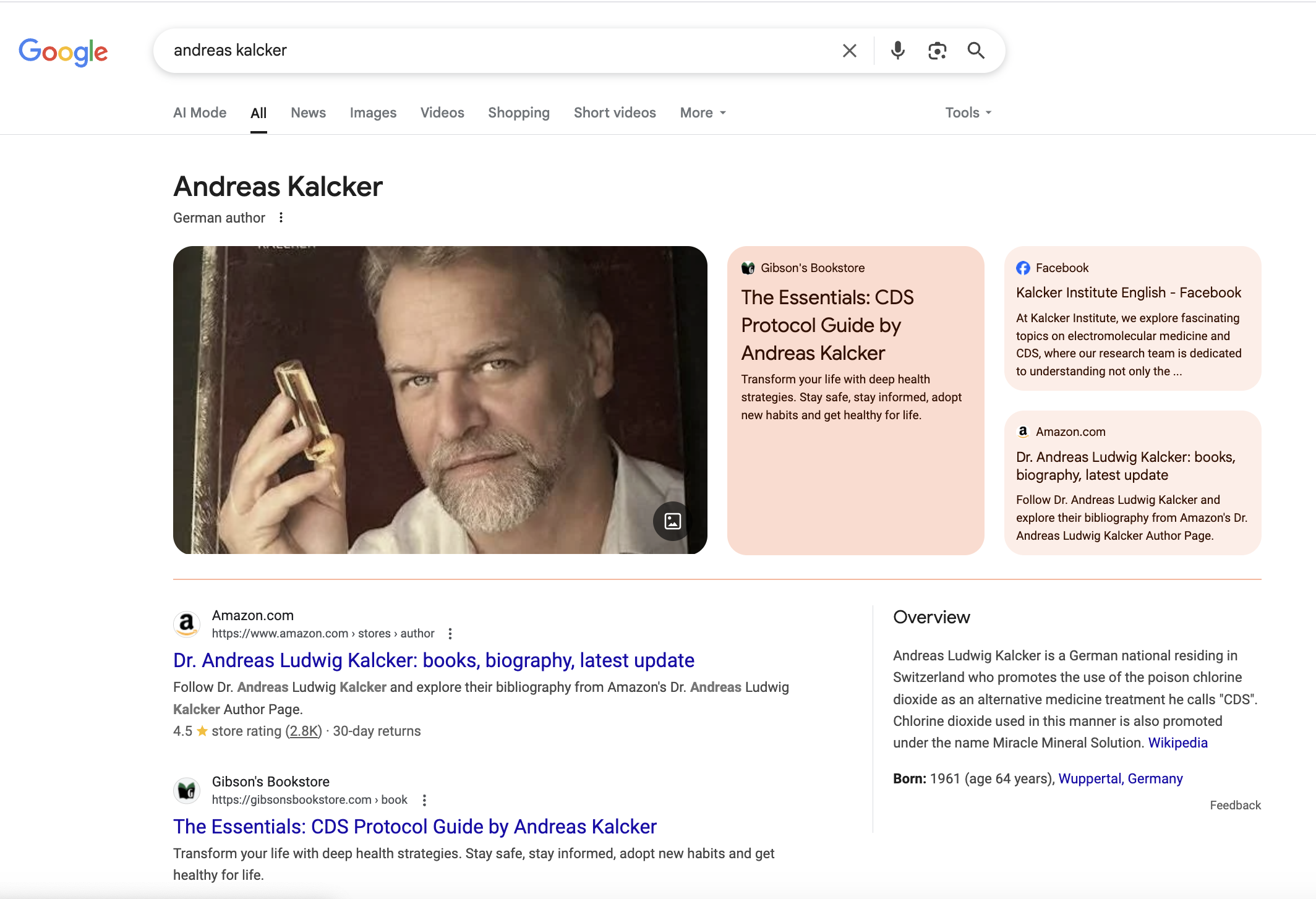Click the Feedback link under Overview
The image size is (1316, 899).
(1235, 805)
